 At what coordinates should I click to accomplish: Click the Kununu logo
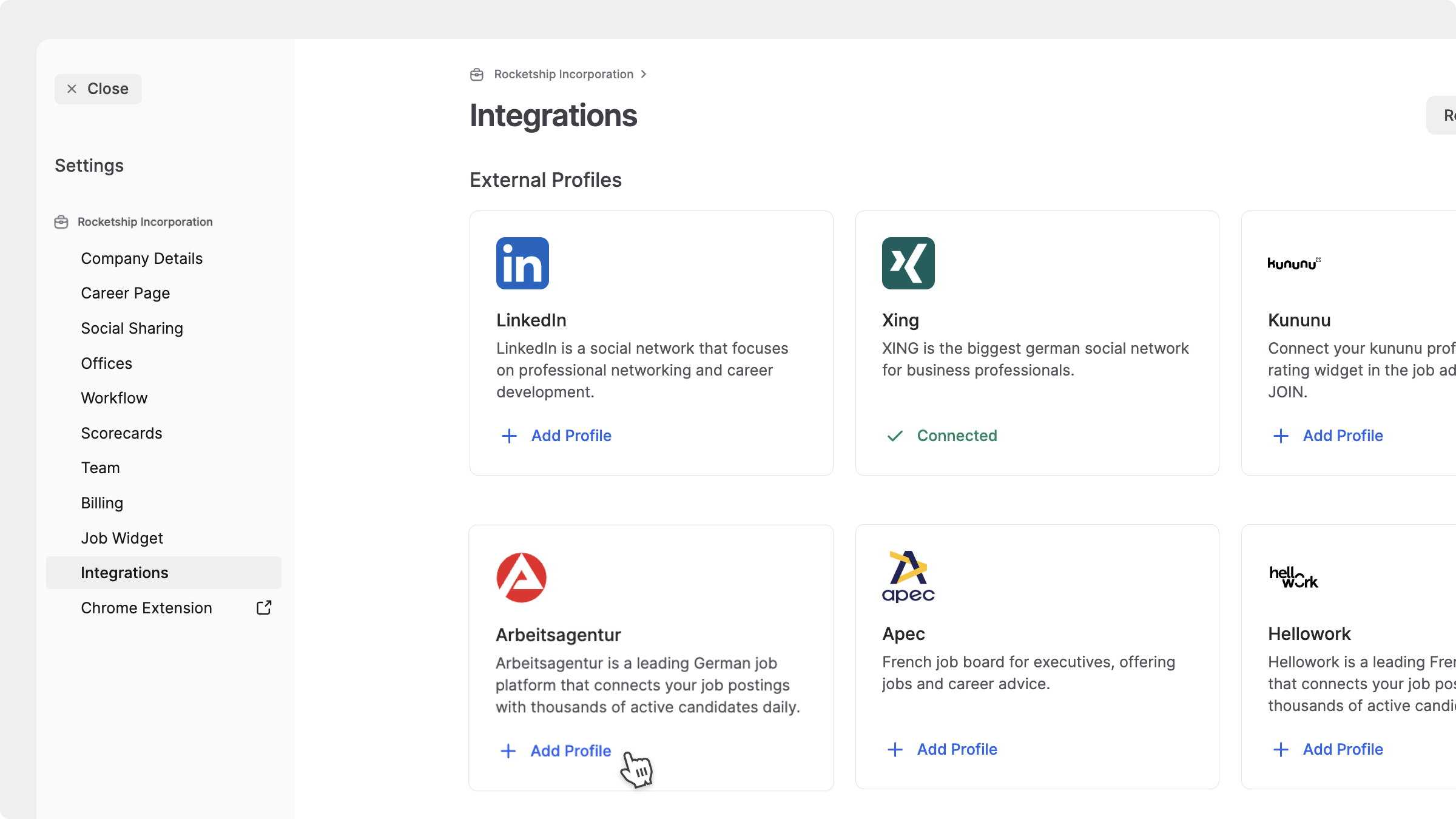pos(1293,263)
